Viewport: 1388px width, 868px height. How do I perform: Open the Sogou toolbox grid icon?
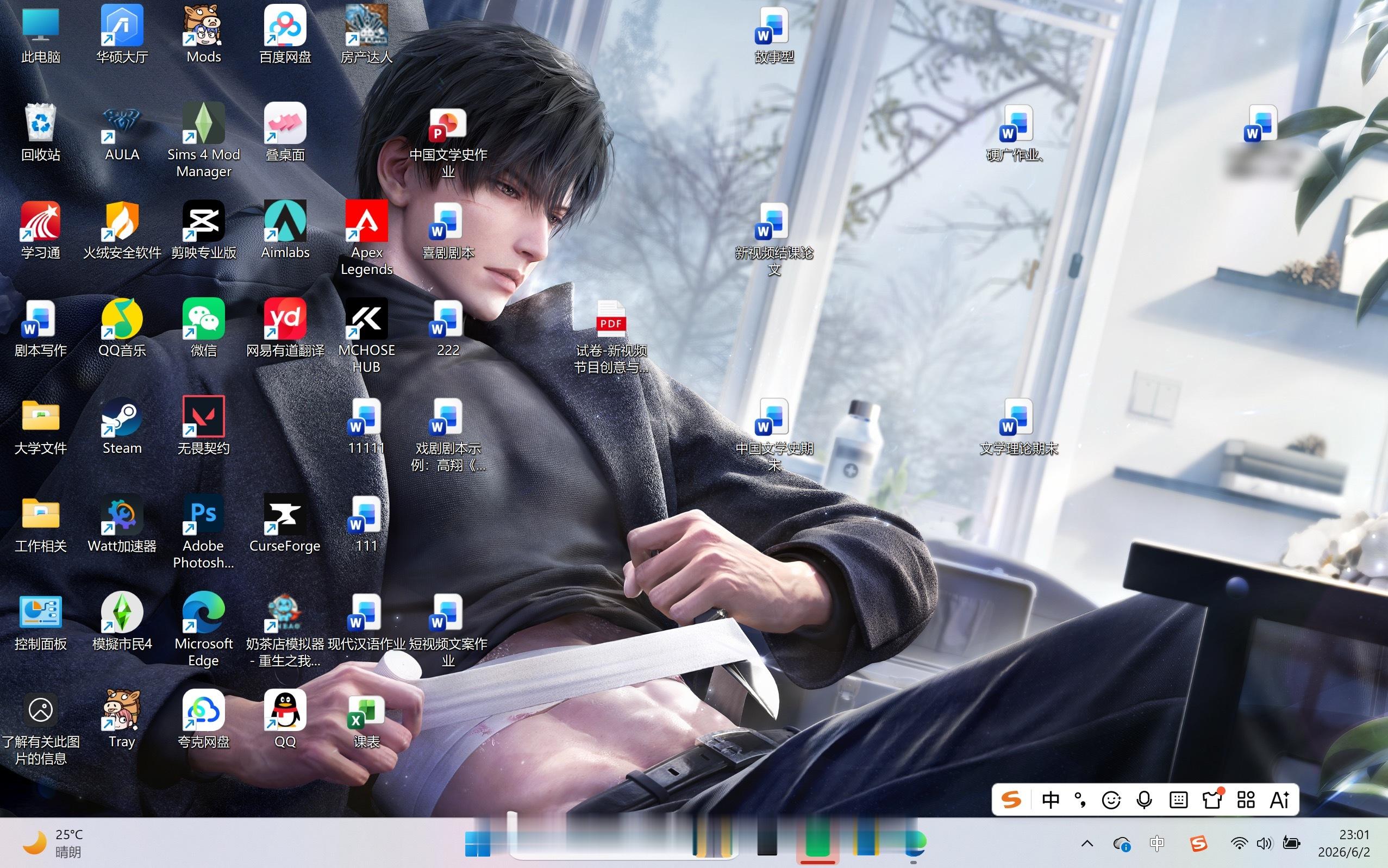(x=1246, y=800)
